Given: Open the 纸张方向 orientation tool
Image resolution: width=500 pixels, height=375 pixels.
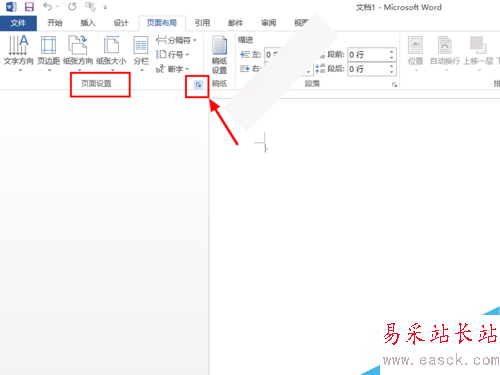Looking at the screenshot, I should point(78,53).
